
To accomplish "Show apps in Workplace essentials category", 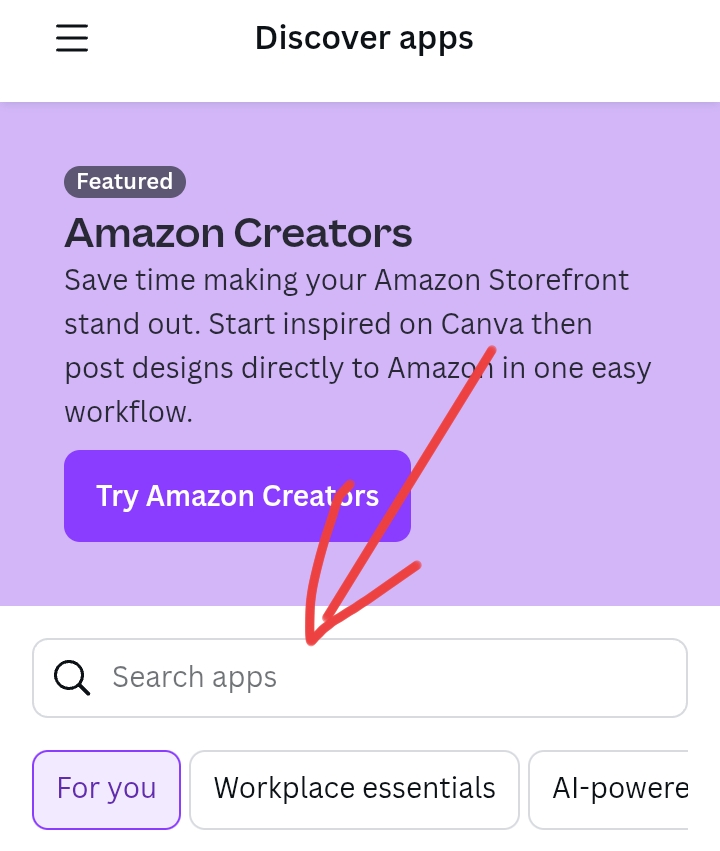I will point(354,789).
